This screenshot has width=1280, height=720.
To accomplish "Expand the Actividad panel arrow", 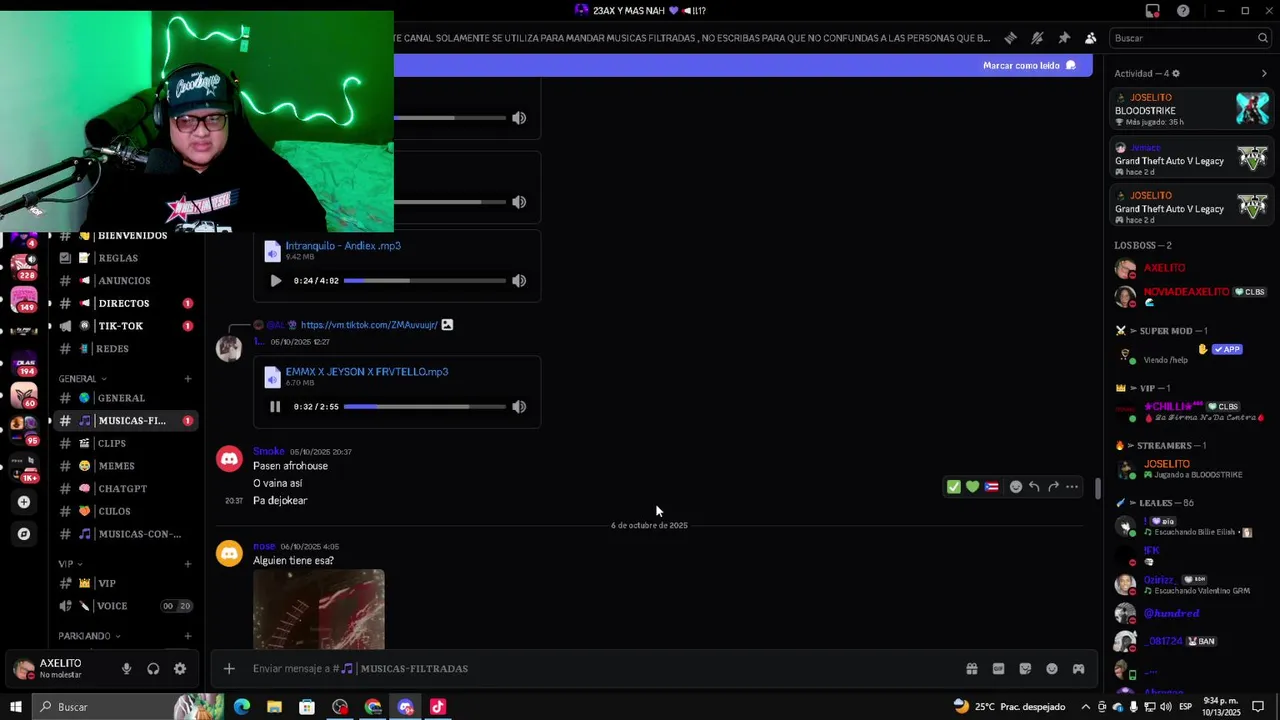I will pos(1264,73).
